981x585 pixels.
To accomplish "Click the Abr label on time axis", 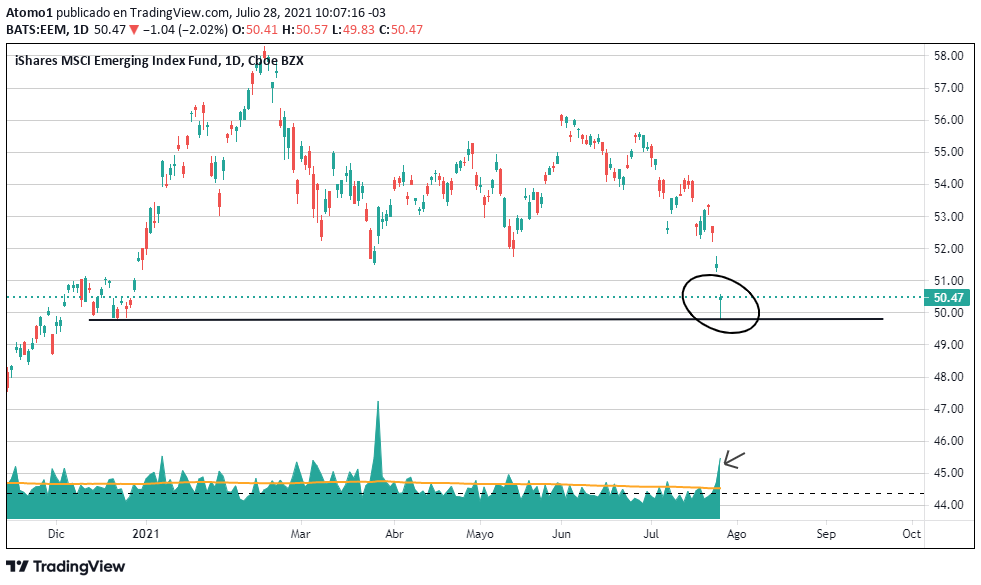I will [394, 534].
